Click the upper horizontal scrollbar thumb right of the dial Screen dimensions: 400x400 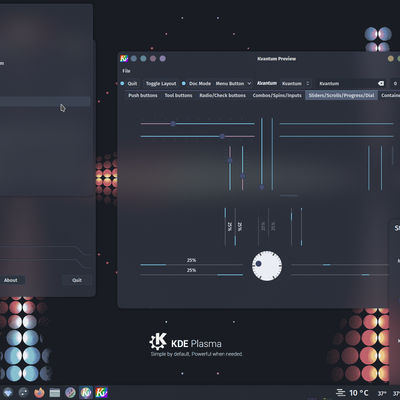coord(326,265)
